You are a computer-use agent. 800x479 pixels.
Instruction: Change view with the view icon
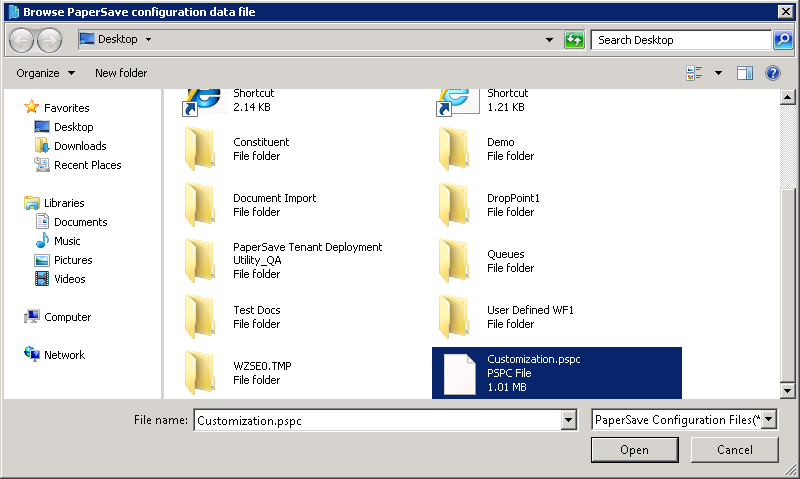tap(694, 73)
